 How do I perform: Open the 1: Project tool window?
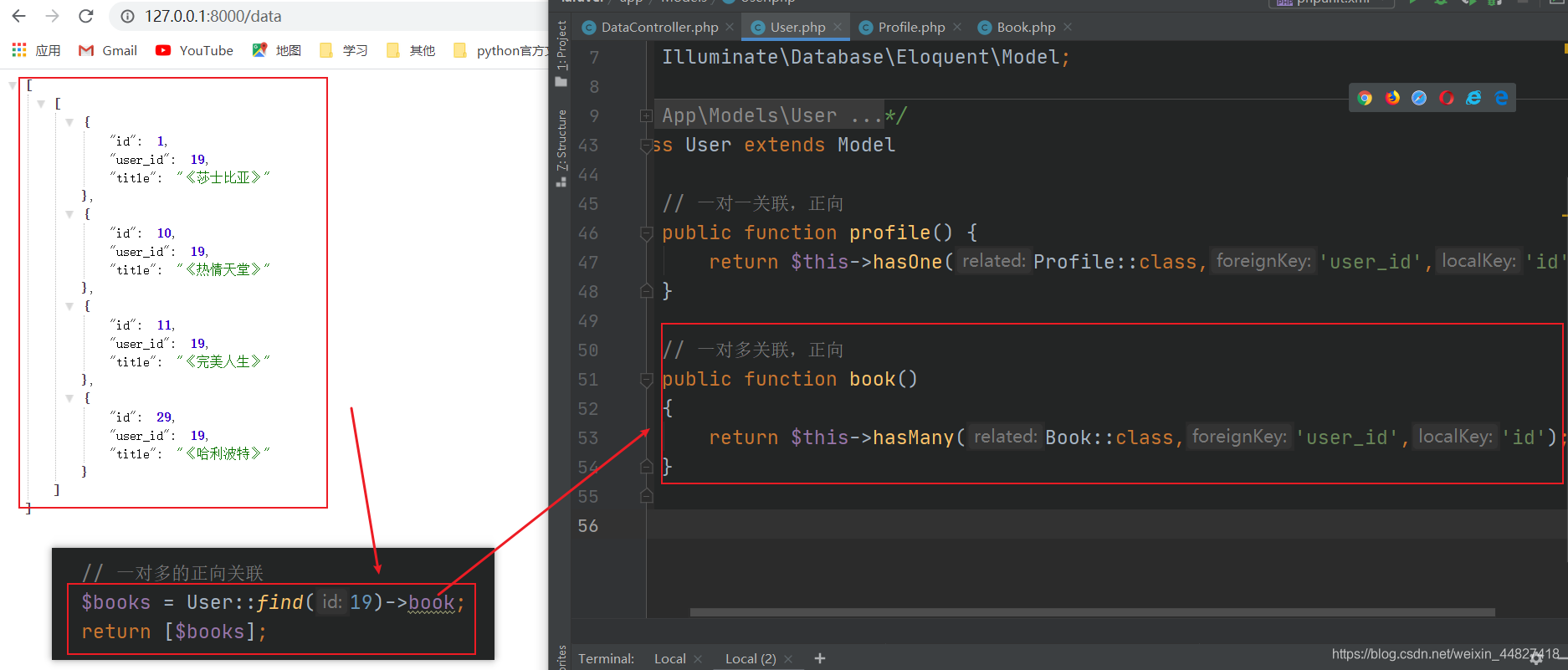(561, 53)
